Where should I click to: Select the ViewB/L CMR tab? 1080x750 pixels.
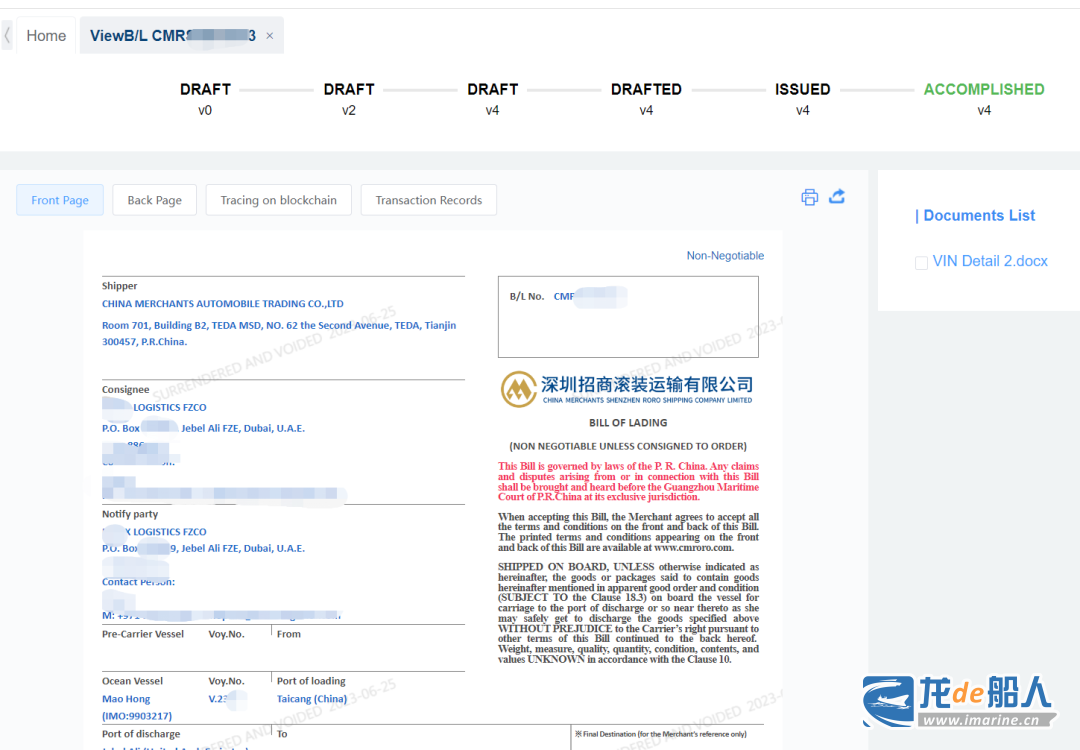click(172, 36)
